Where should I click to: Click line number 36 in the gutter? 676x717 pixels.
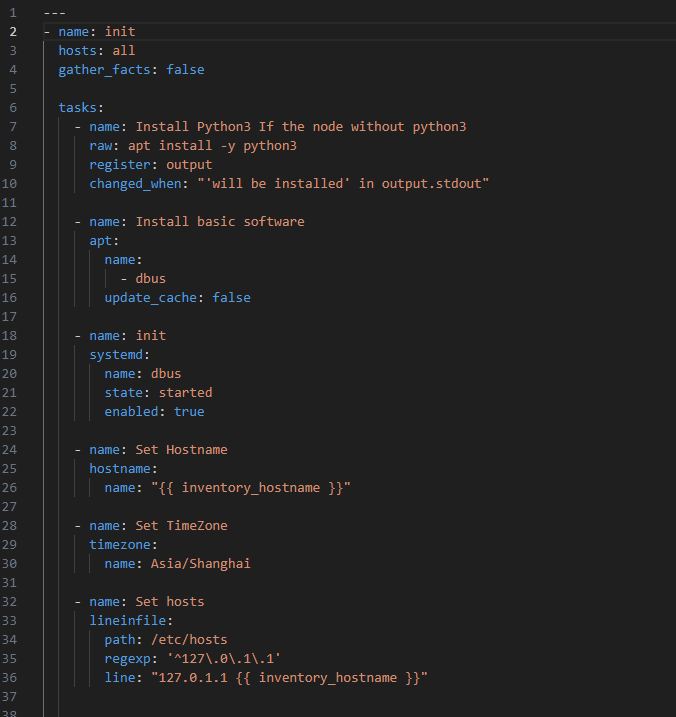pos(9,678)
